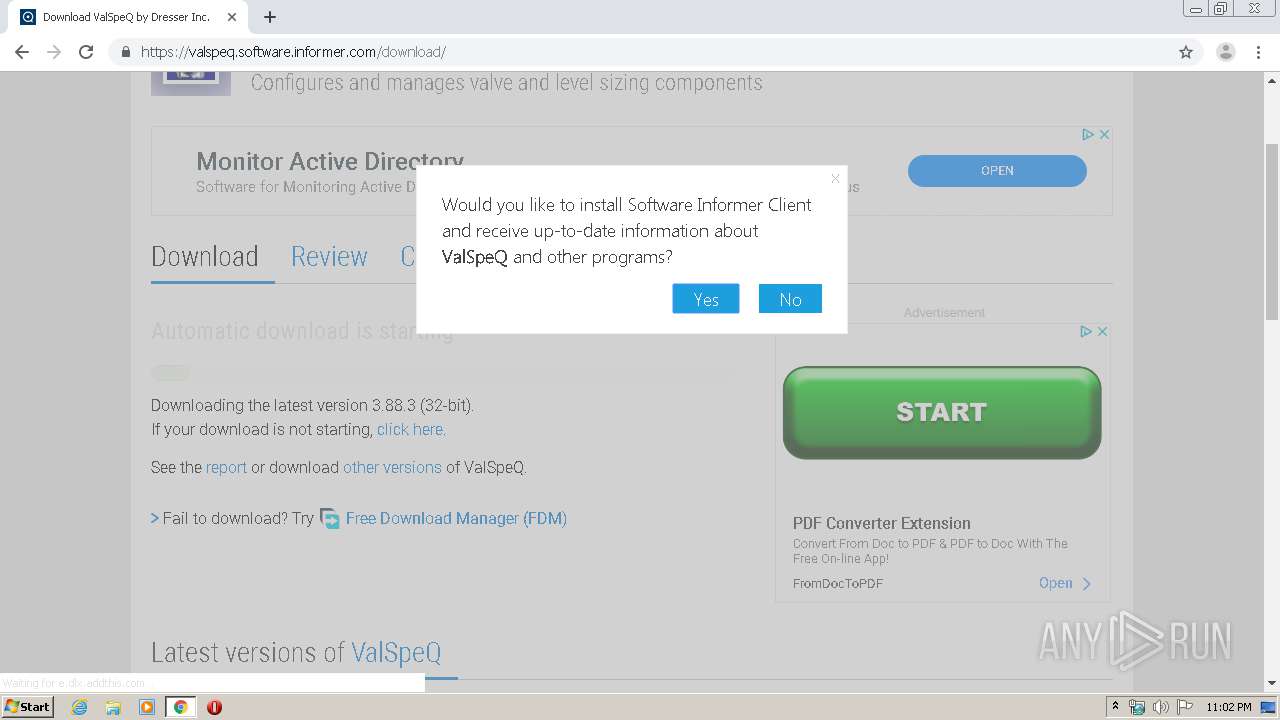
Task: Launch Internet Explorer from the taskbar
Action: pos(80,707)
